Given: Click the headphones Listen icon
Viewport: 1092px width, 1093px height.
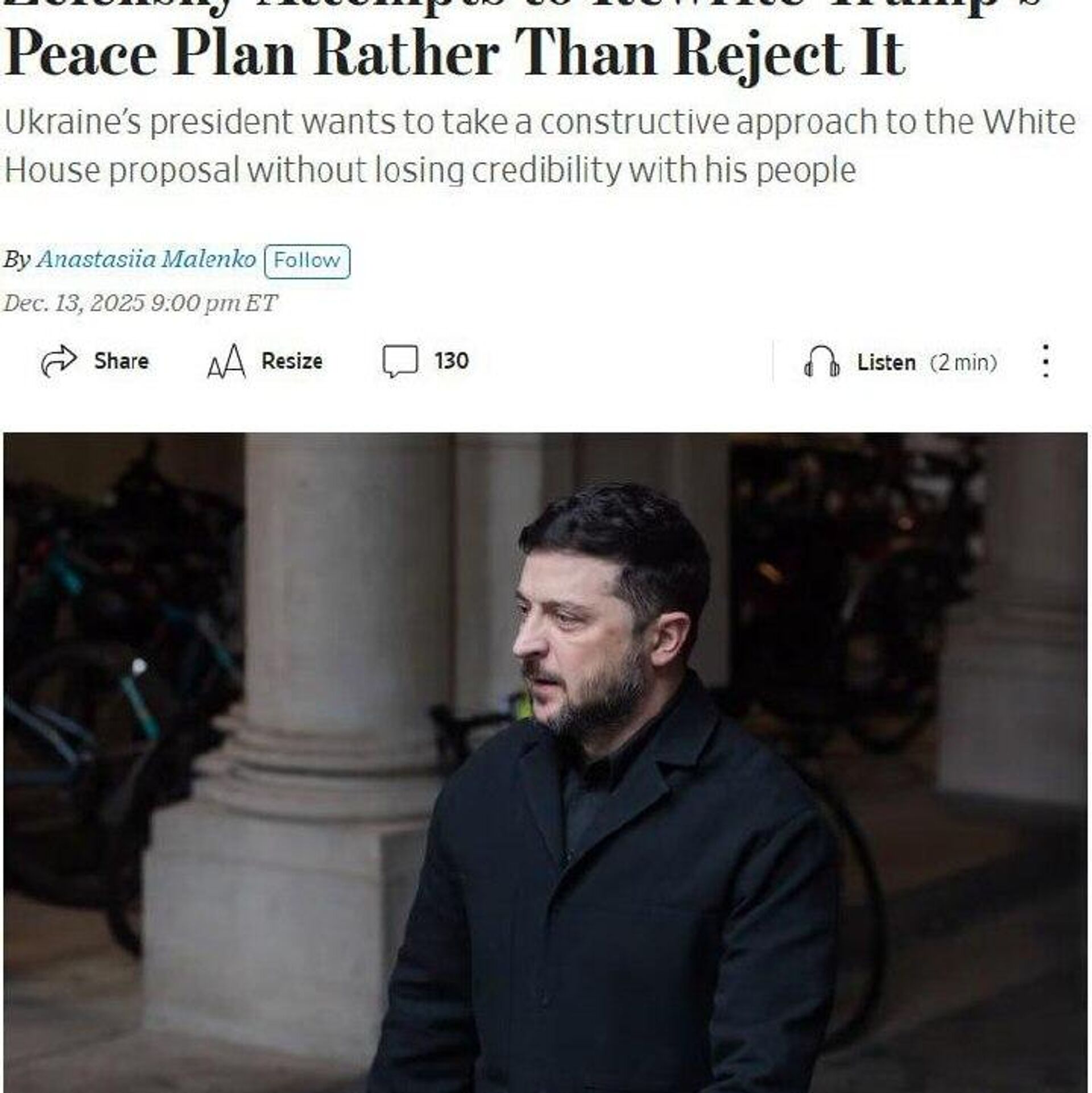Looking at the screenshot, I should click(x=821, y=362).
